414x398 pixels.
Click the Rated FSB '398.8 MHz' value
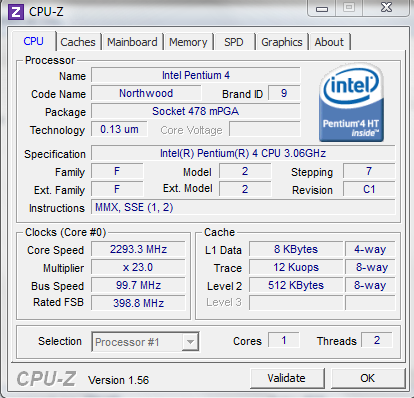click(x=138, y=303)
